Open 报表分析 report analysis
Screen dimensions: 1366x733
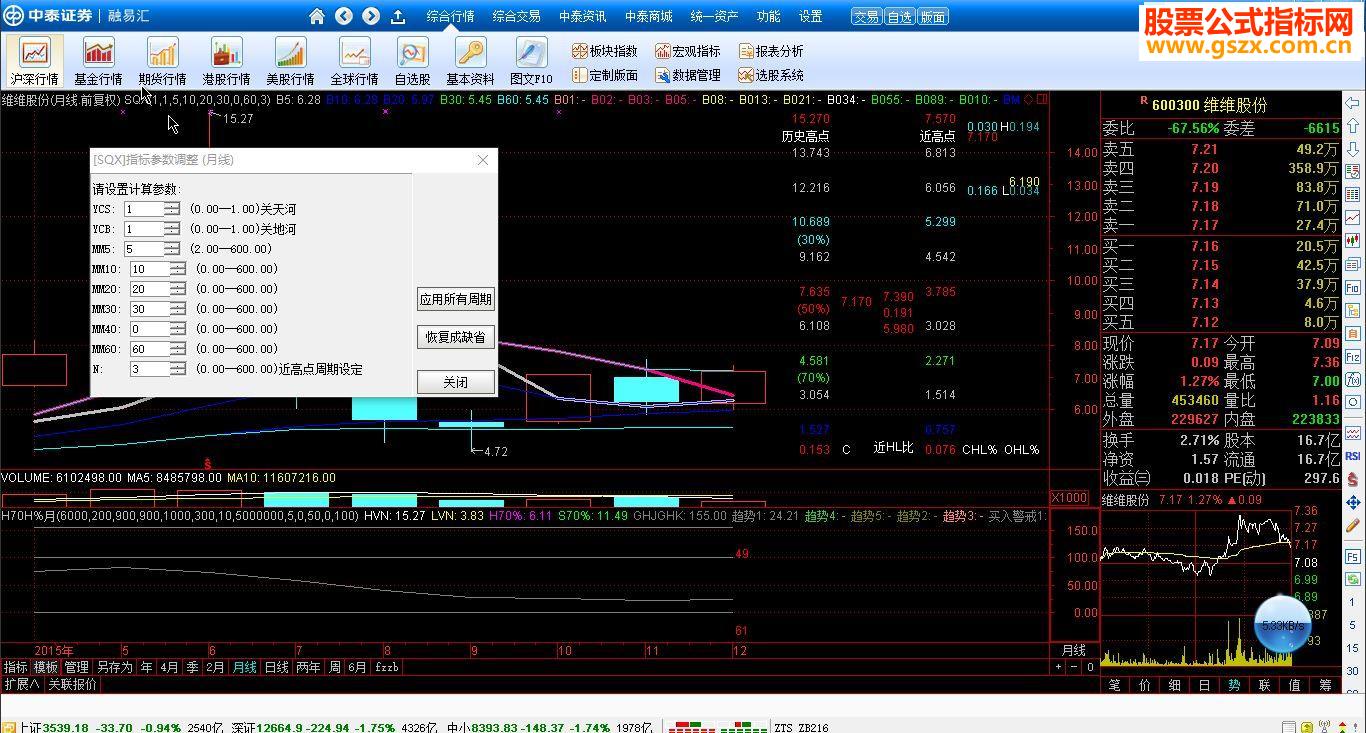point(770,51)
